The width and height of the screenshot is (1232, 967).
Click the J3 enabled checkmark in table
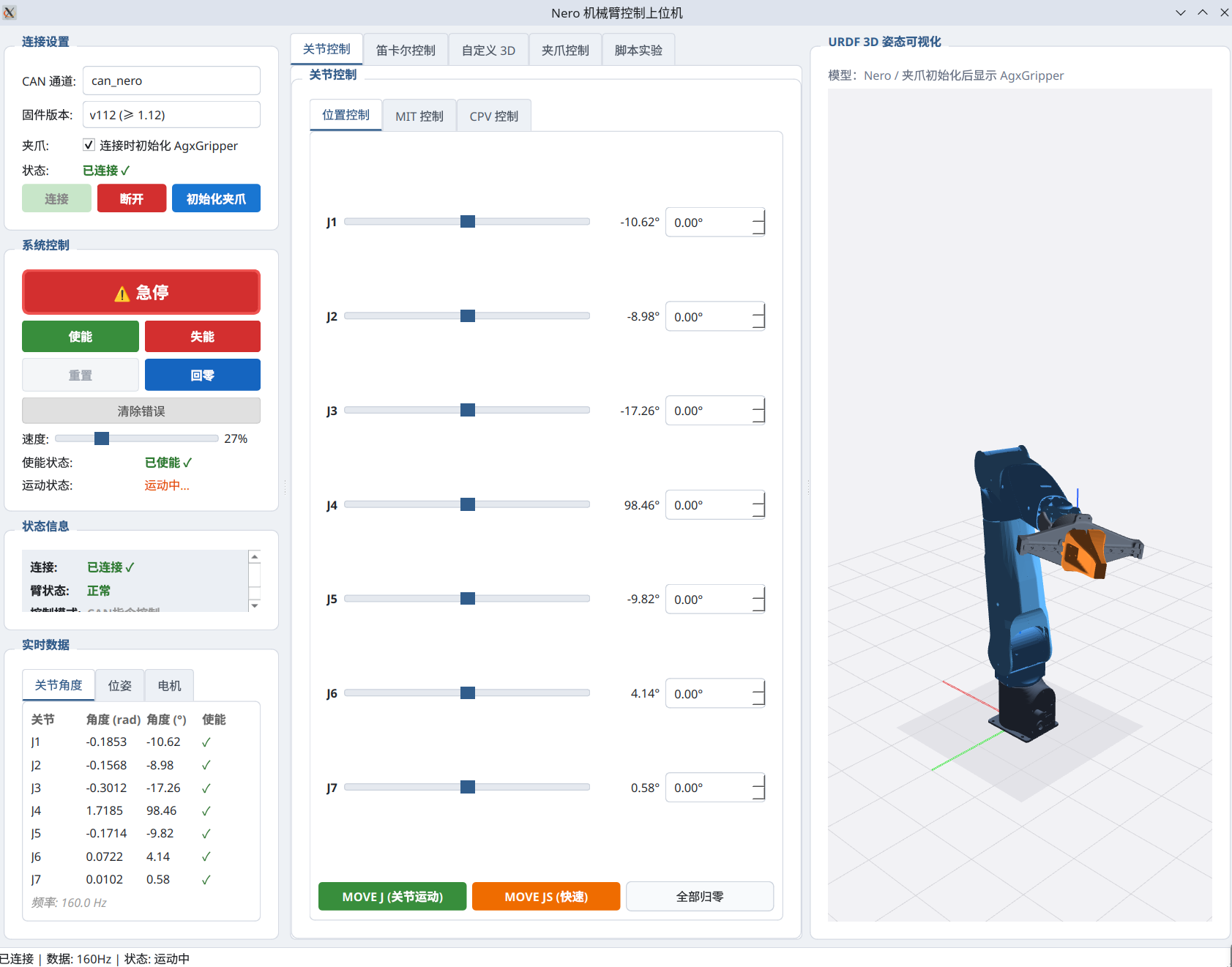click(206, 788)
